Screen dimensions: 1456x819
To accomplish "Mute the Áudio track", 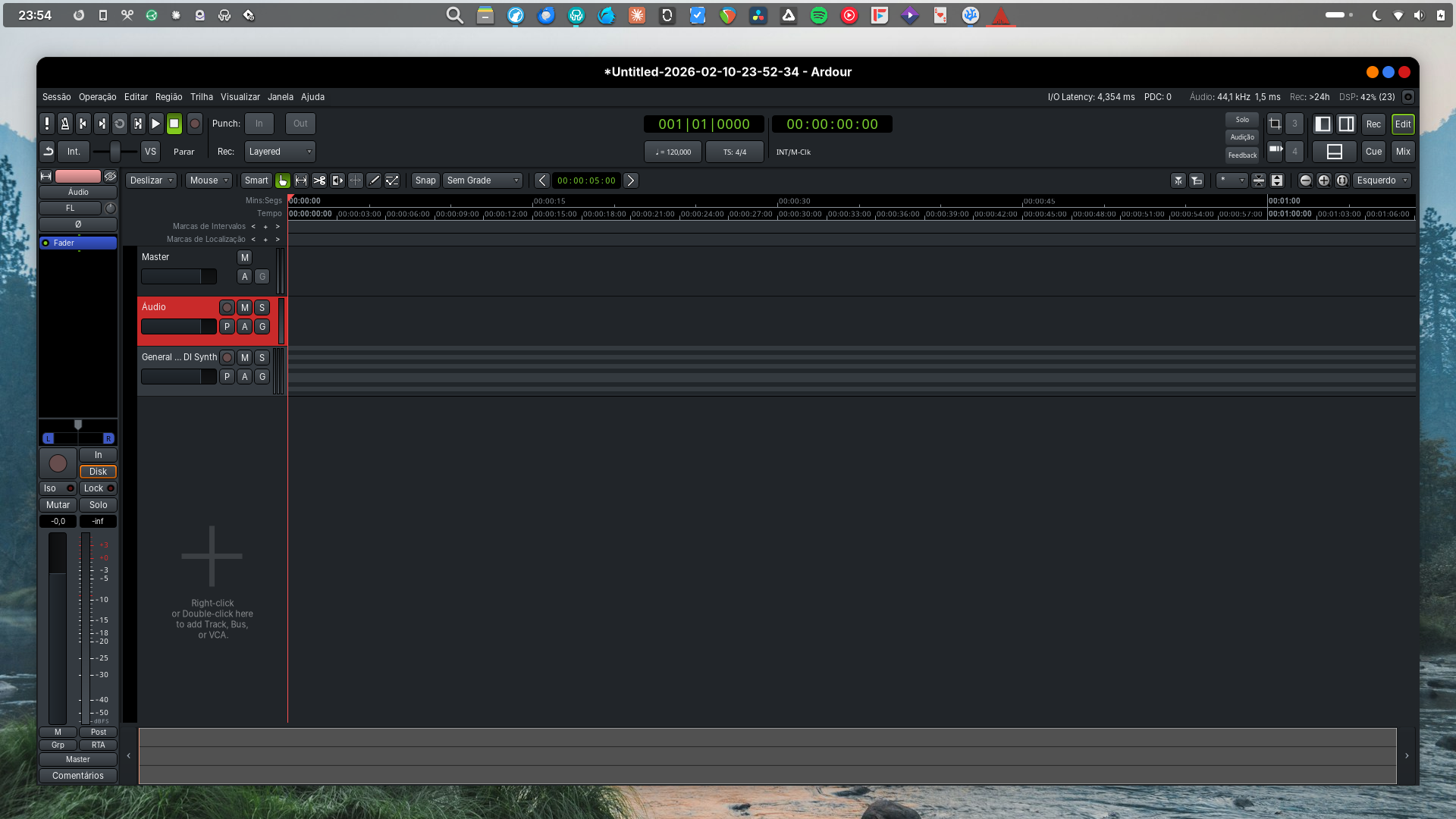I will 244,308.
